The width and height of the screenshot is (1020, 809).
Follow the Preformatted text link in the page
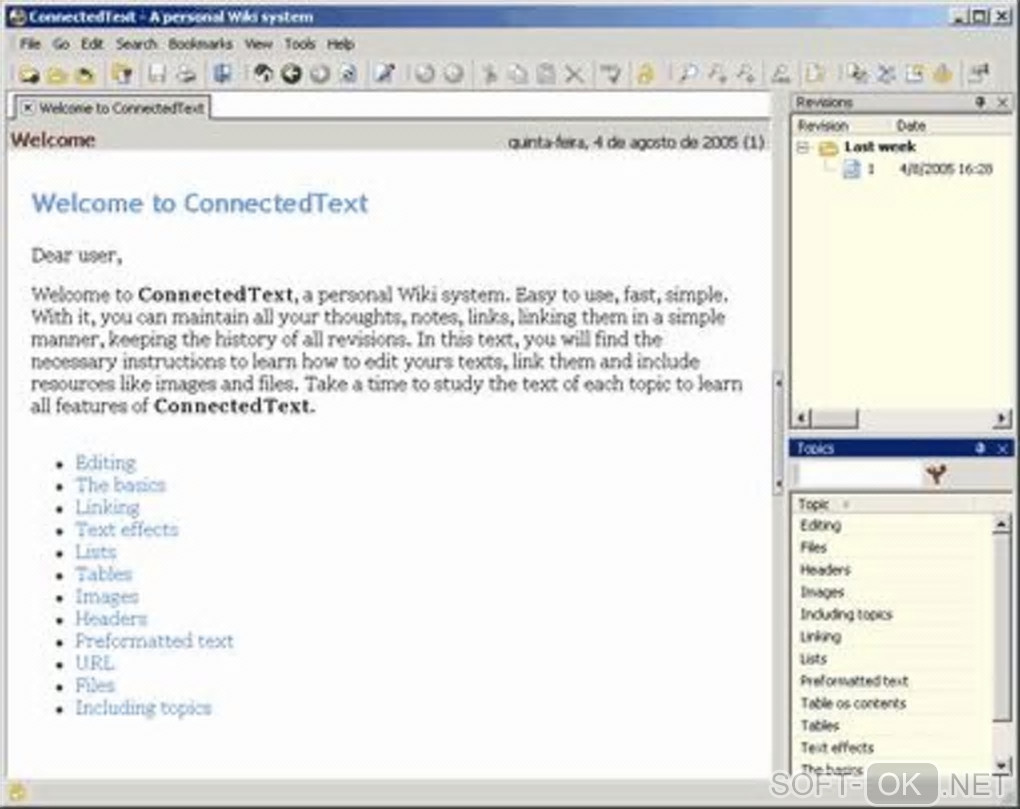tap(154, 641)
